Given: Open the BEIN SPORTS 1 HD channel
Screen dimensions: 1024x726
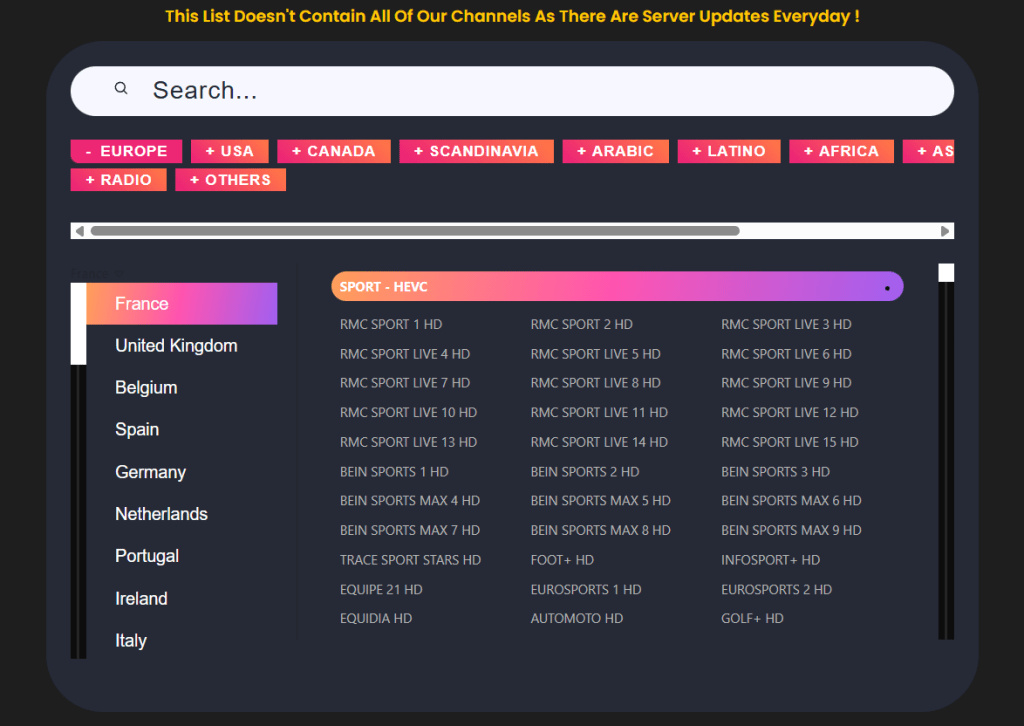Looking at the screenshot, I should point(394,471).
